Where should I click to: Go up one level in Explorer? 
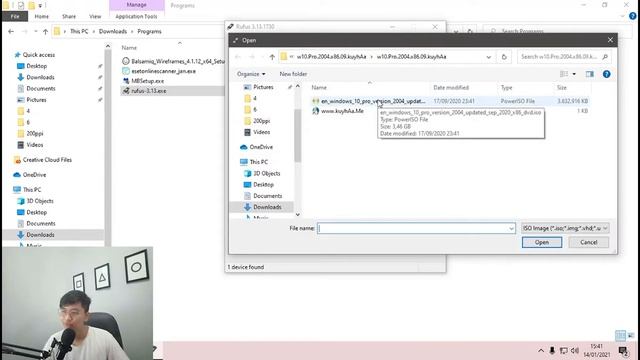click(x=45, y=31)
